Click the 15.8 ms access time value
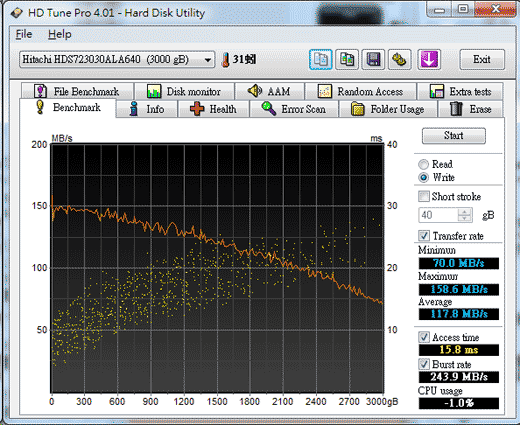The height and width of the screenshot is (425, 520). (x=459, y=350)
